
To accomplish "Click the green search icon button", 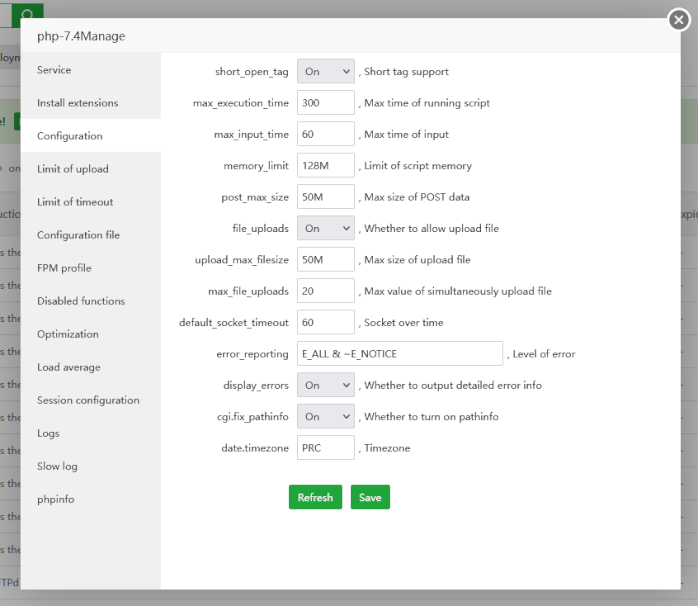I will click(29, 14).
